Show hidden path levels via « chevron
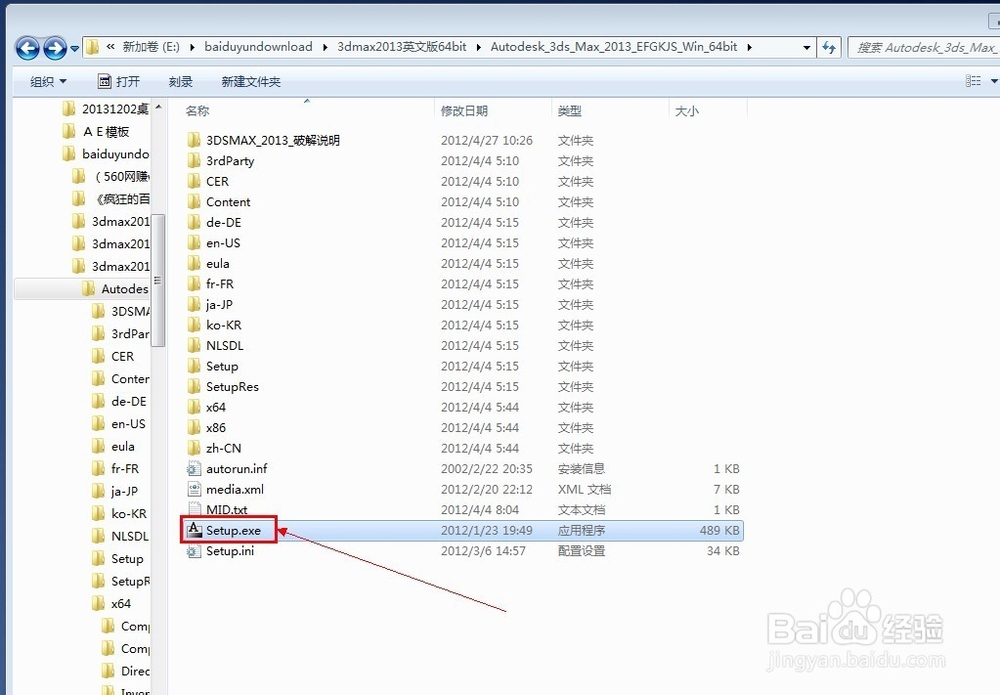1000x695 pixels. pos(110,47)
